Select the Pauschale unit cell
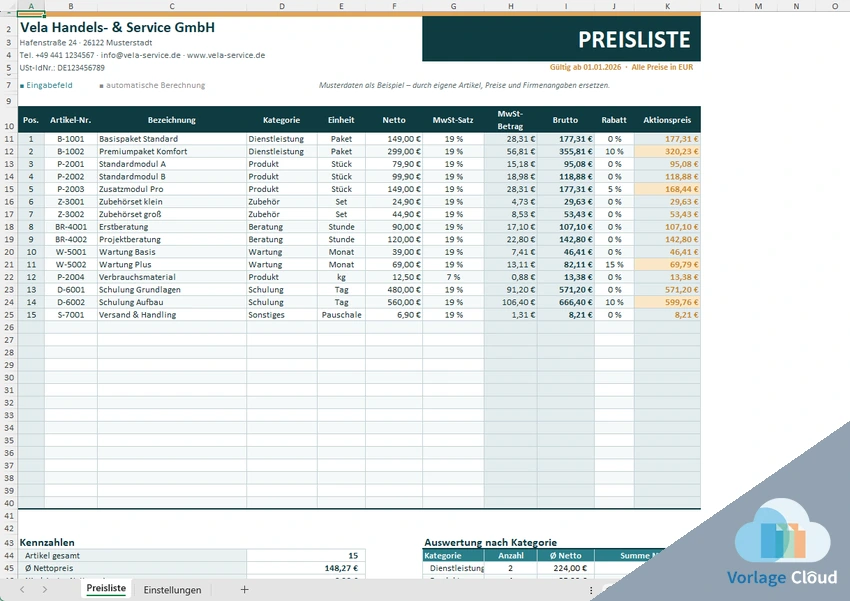This screenshot has width=850, height=601. click(x=342, y=315)
